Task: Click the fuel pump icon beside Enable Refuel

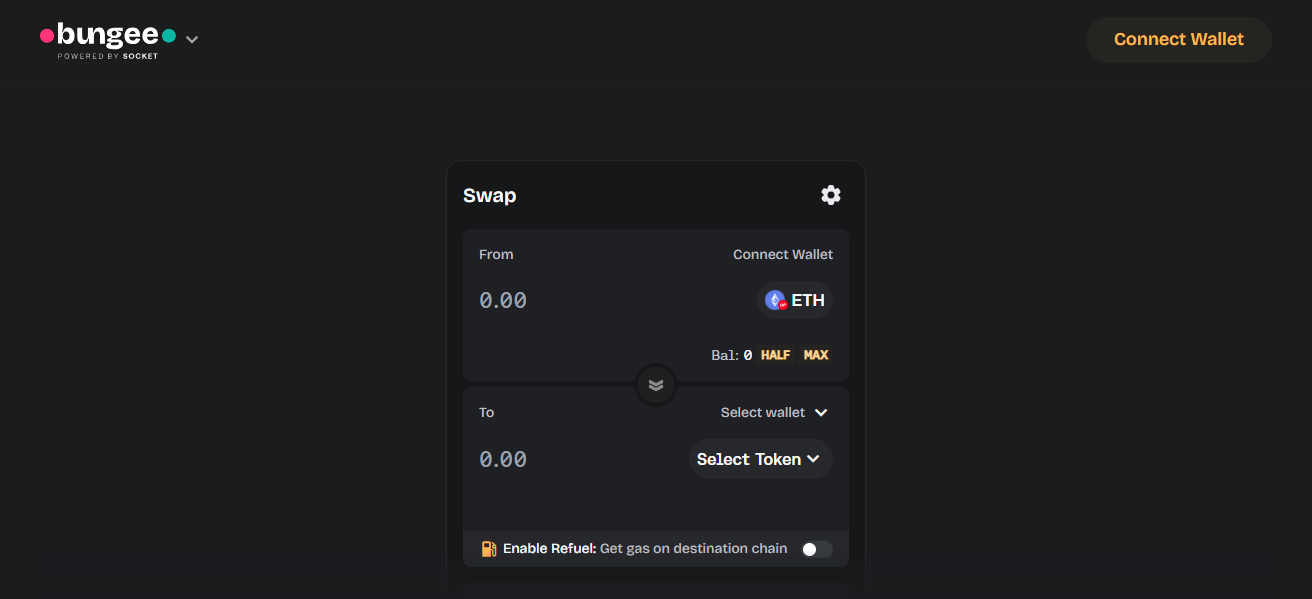Action: click(x=488, y=548)
